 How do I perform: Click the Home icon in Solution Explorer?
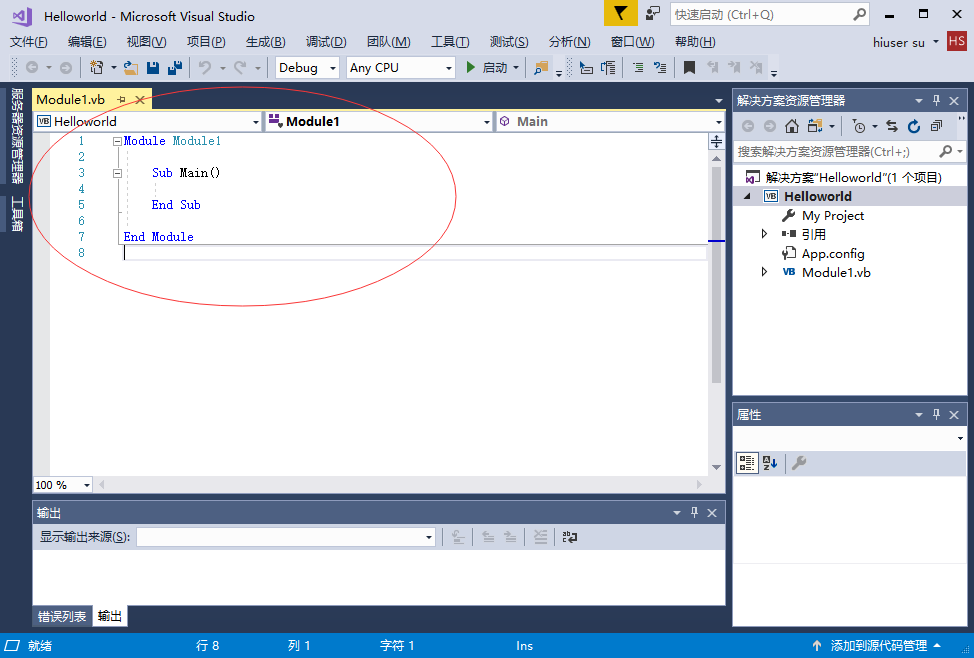point(791,126)
